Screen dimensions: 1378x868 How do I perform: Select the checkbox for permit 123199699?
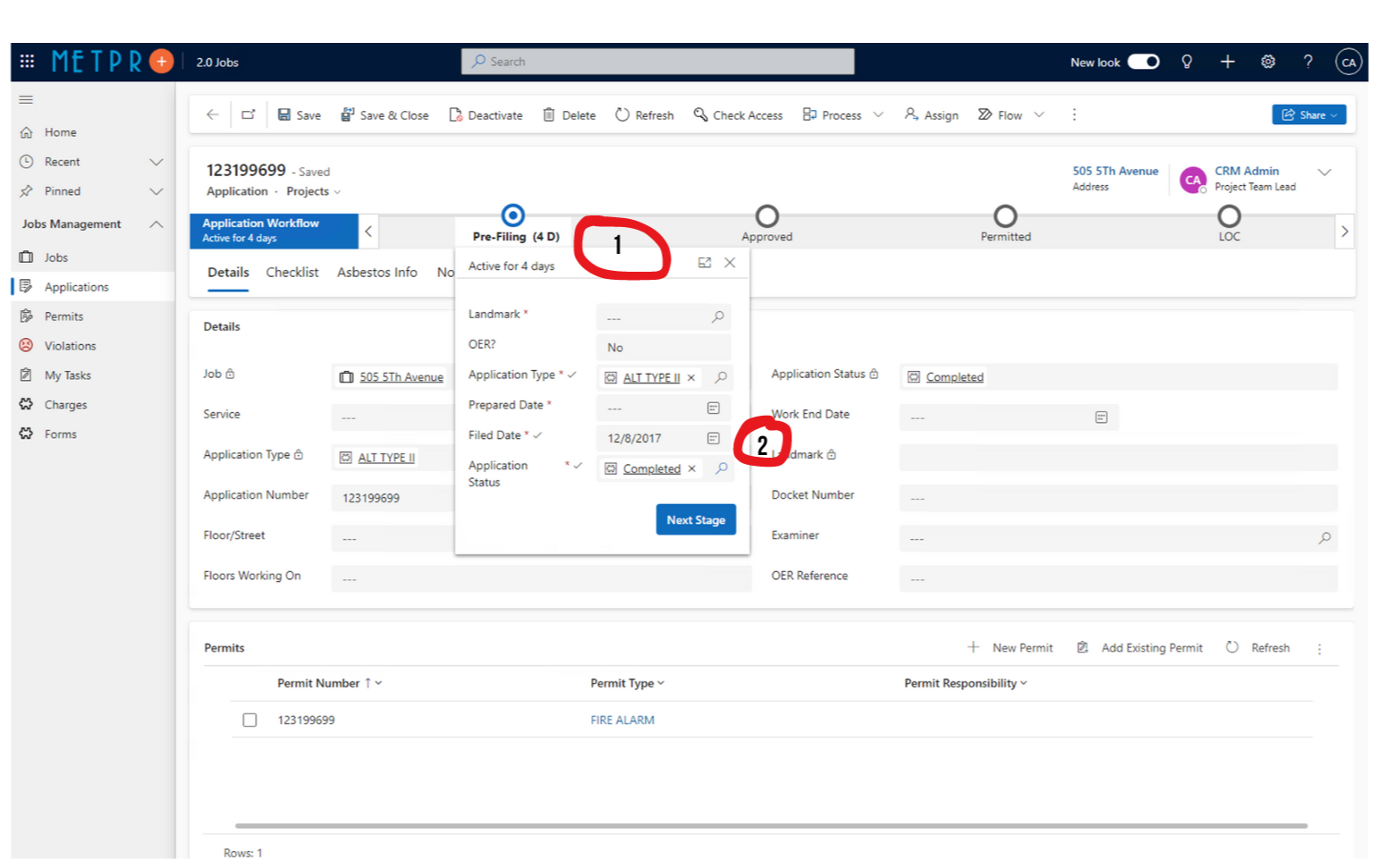pyautogui.click(x=249, y=721)
